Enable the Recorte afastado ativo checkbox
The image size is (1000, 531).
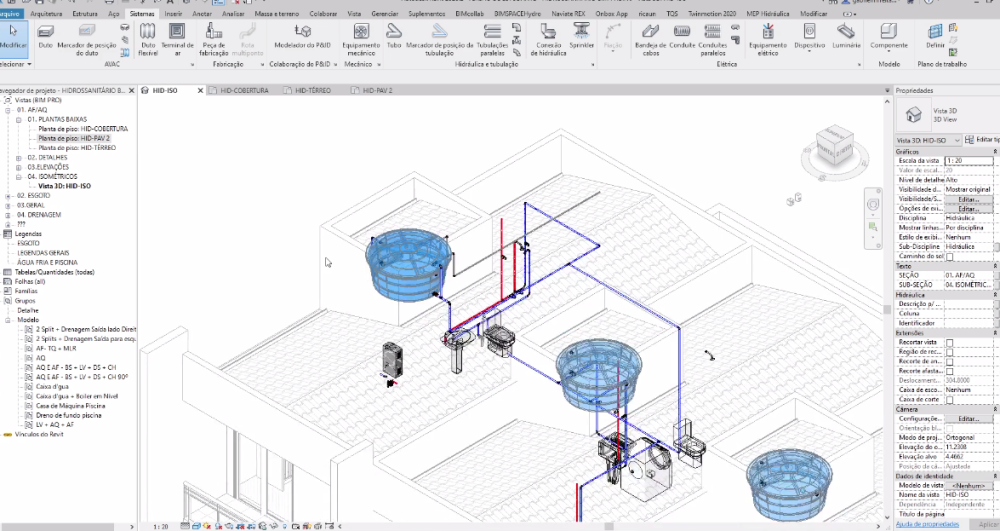pyautogui.click(x=949, y=371)
